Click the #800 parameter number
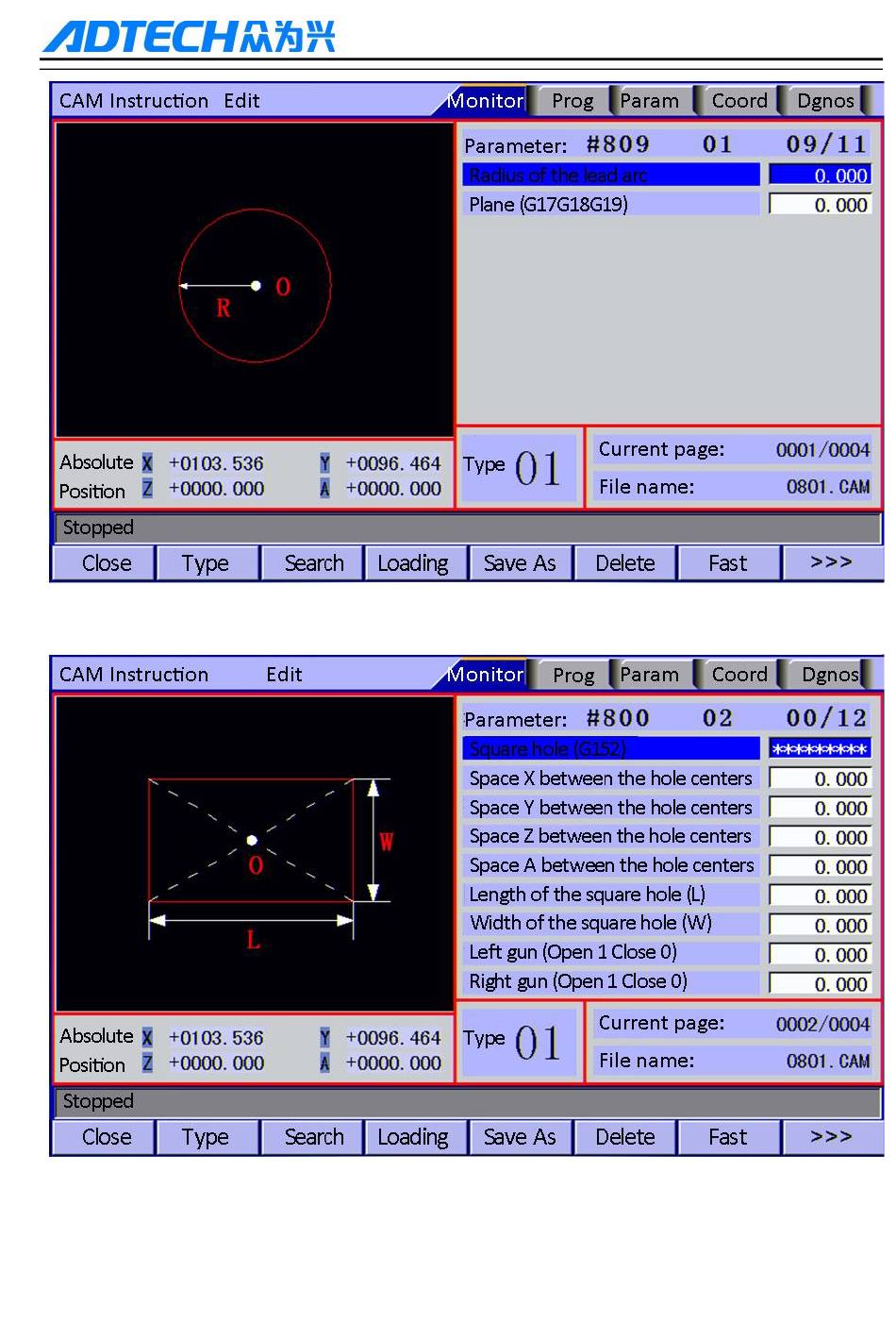896x1339 pixels. (618, 718)
